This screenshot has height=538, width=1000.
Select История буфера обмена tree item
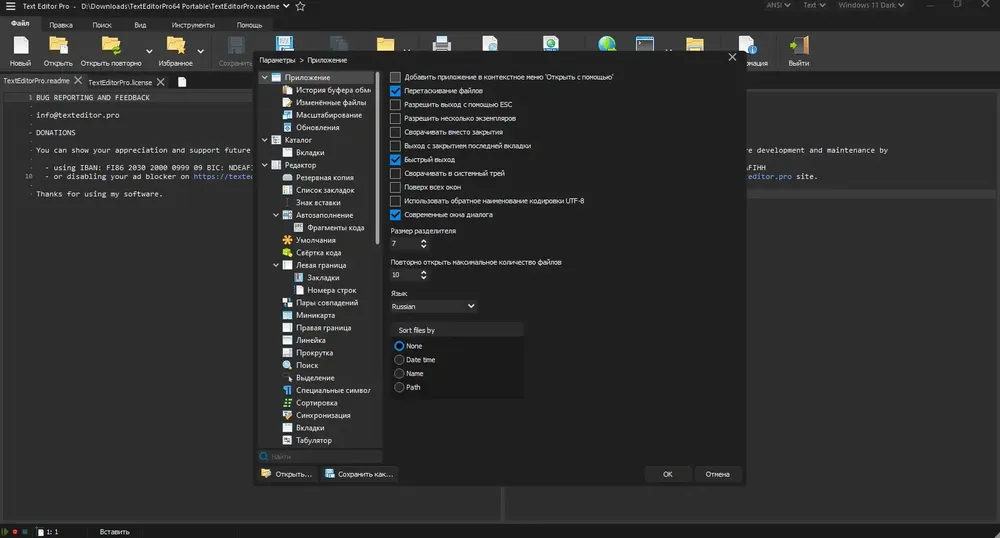pos(327,90)
